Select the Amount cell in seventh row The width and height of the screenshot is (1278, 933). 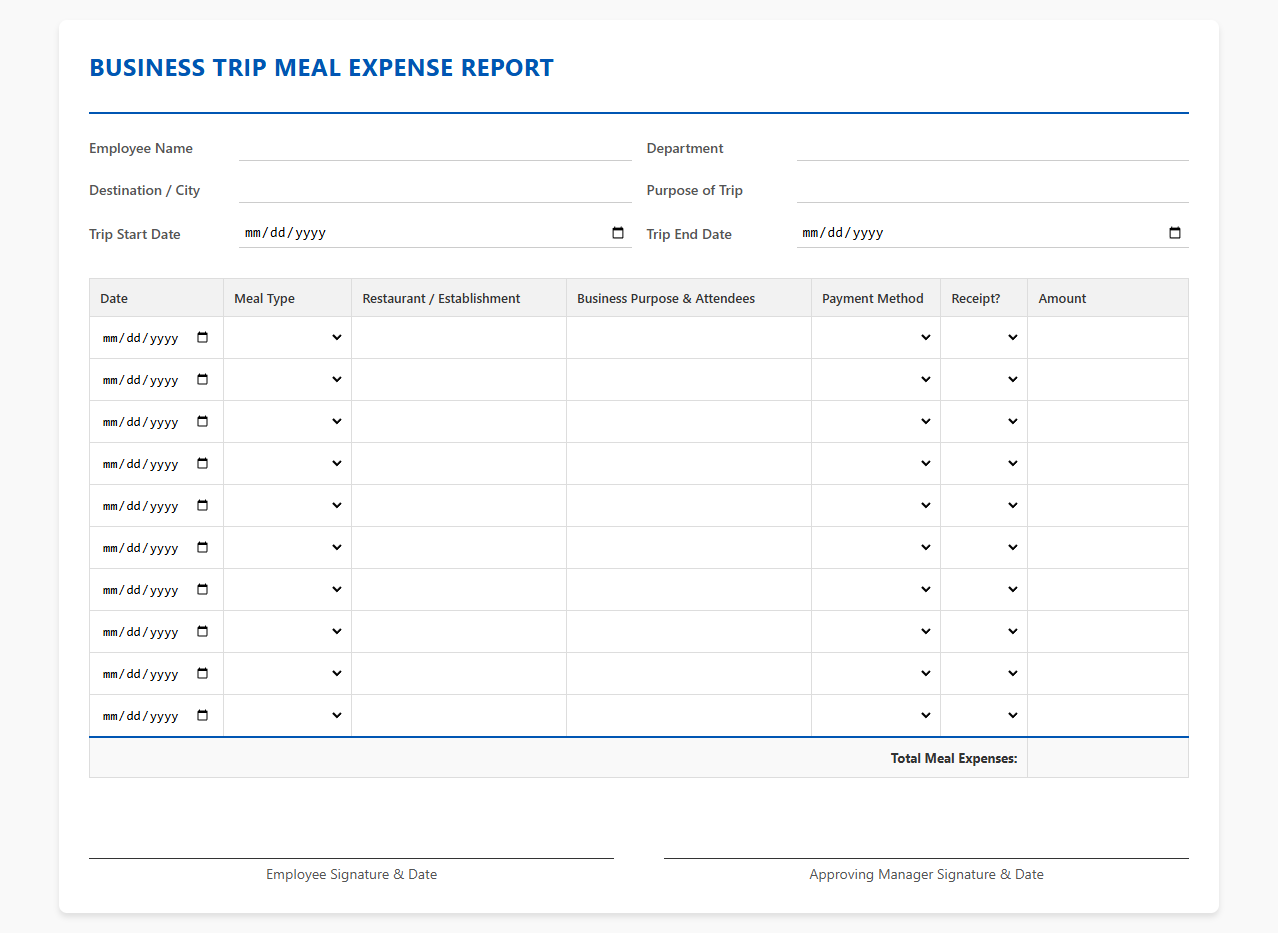click(x=1108, y=590)
